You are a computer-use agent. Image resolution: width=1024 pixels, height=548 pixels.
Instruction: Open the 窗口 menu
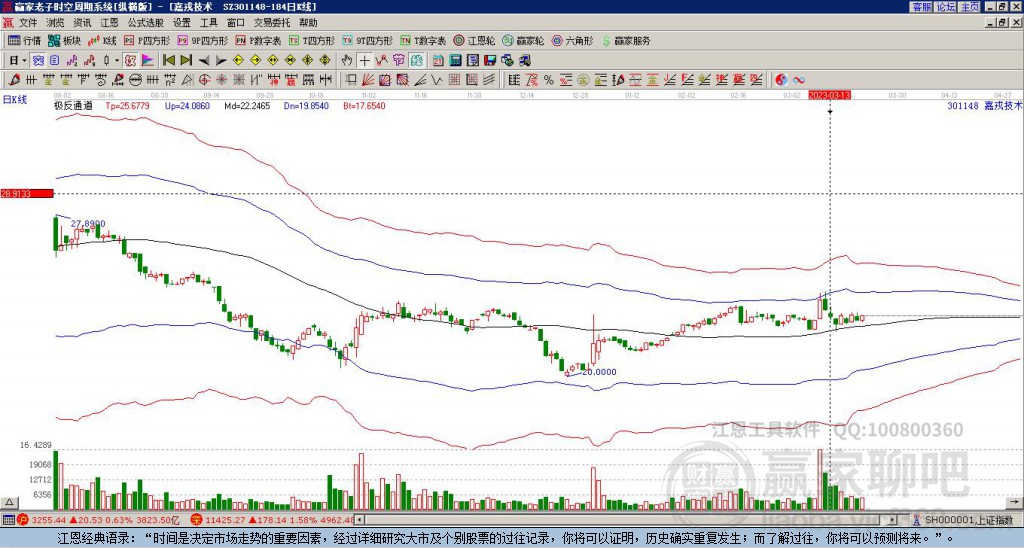pyautogui.click(x=236, y=23)
